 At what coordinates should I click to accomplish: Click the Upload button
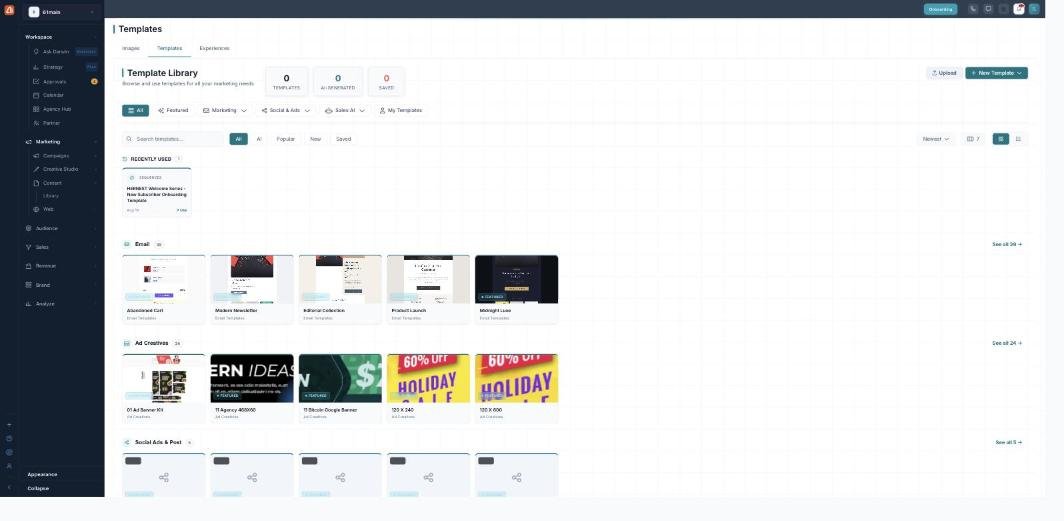point(944,73)
